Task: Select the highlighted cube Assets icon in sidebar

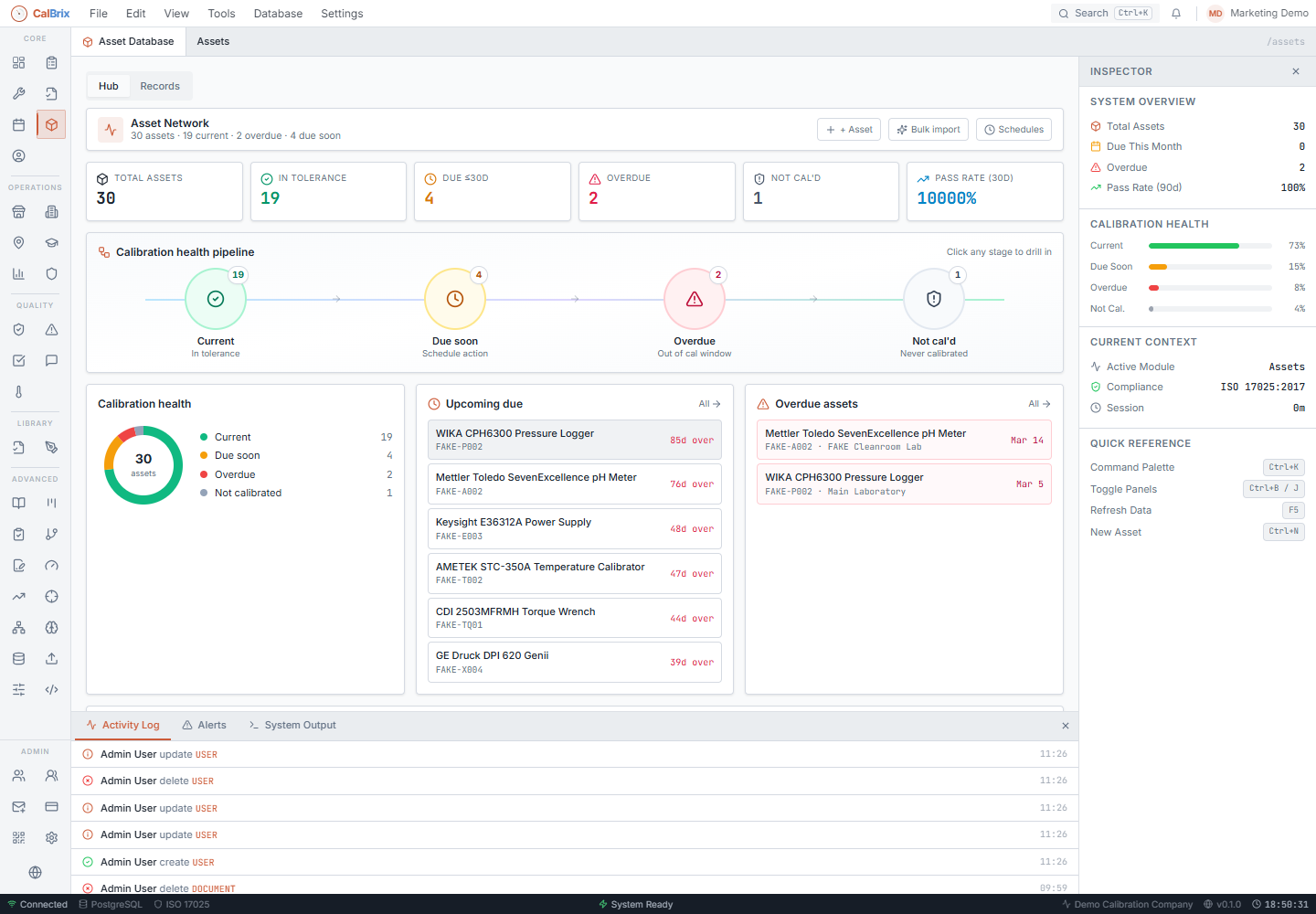Action: pos(51,124)
